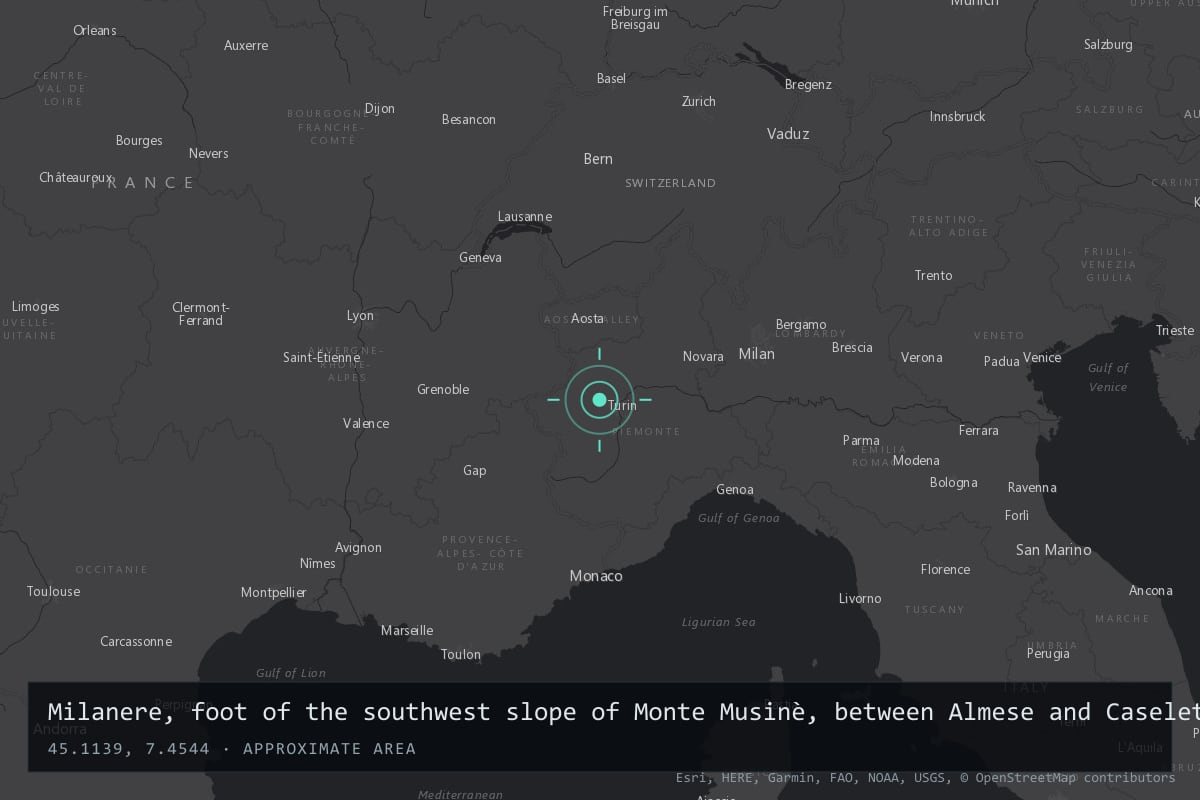The height and width of the screenshot is (800, 1200).
Task: Select the Lyon city label
Action: [360, 316]
